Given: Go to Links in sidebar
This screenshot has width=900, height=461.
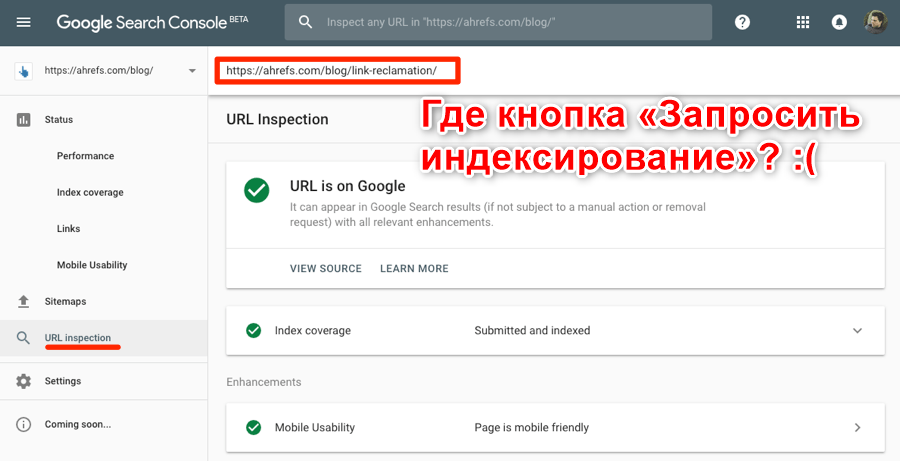Looking at the screenshot, I should click(x=69, y=229).
